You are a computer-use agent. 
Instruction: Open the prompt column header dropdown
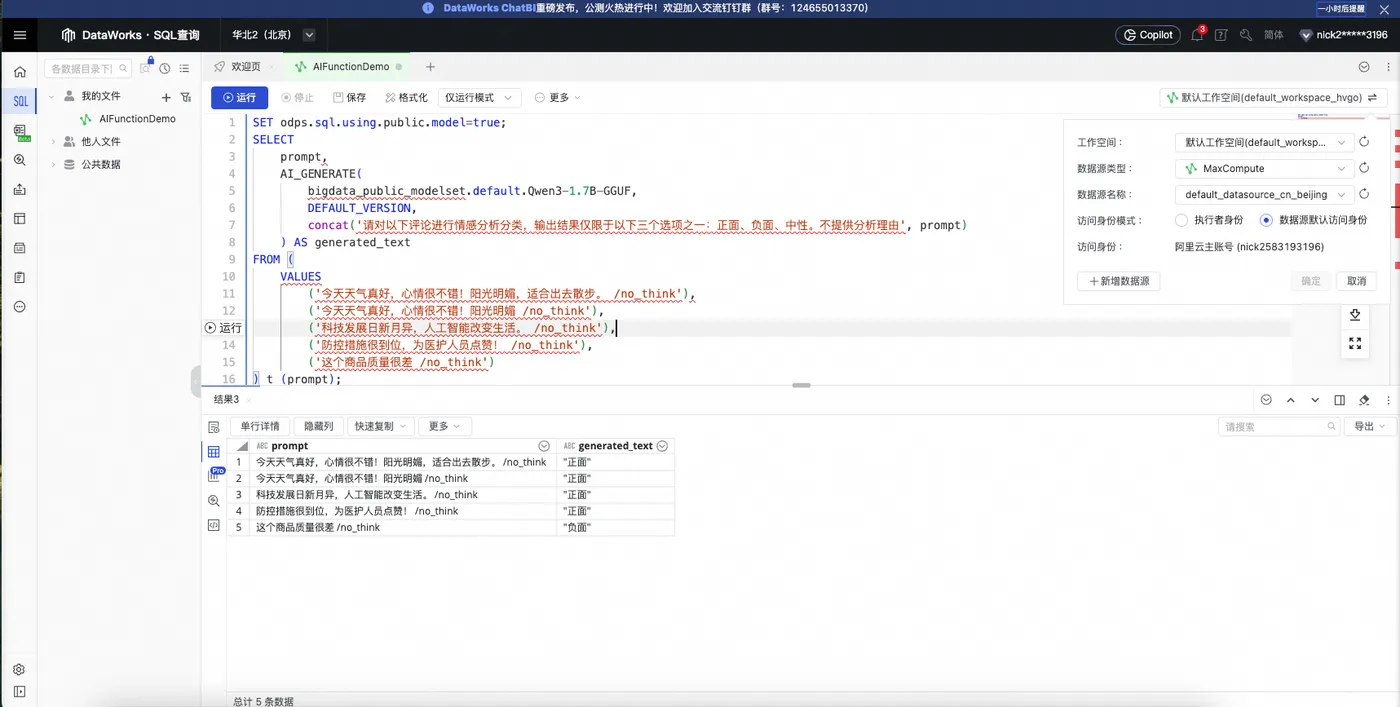(x=544, y=446)
